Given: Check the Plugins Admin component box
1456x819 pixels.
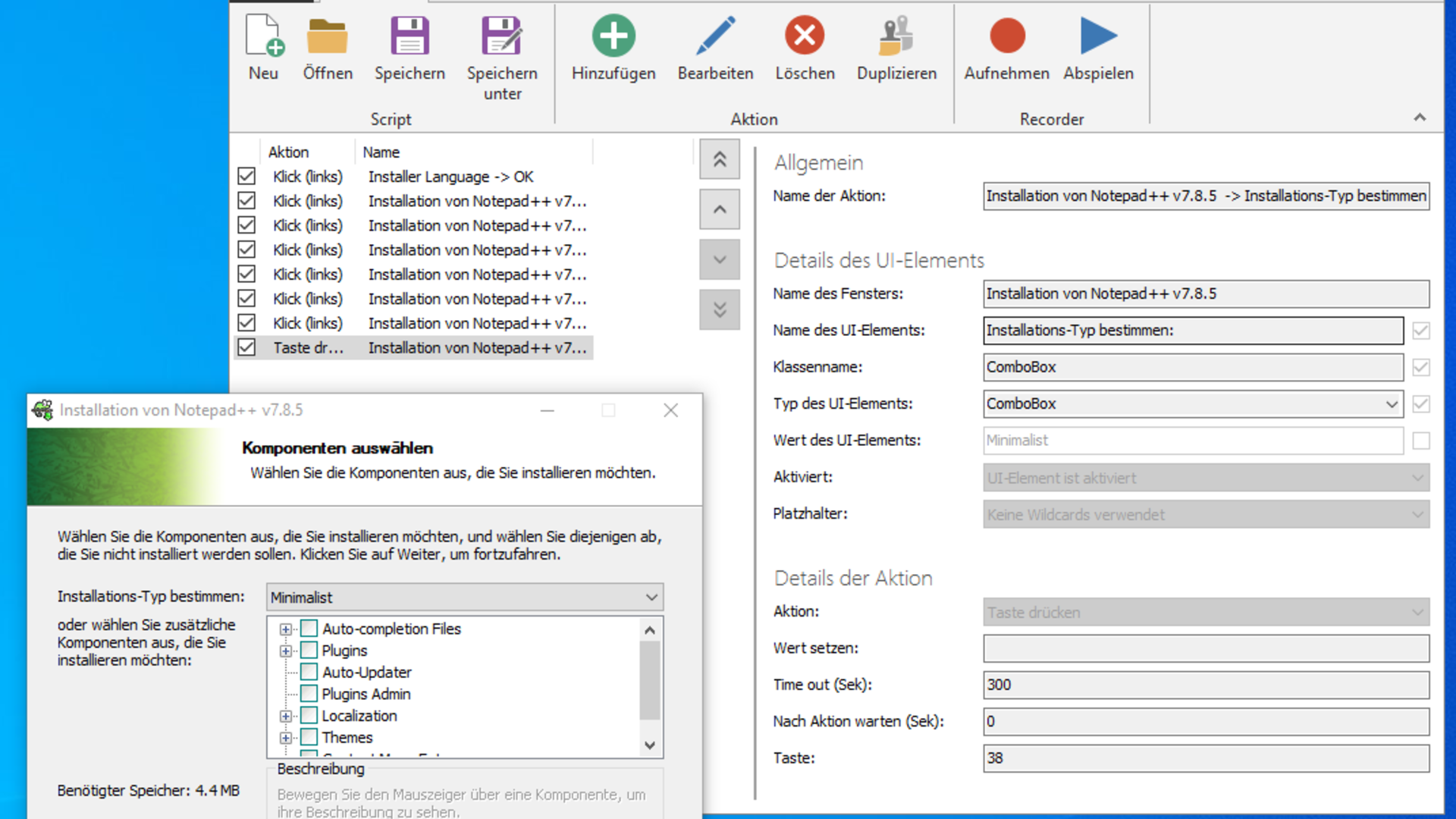Looking at the screenshot, I should pos(309,694).
